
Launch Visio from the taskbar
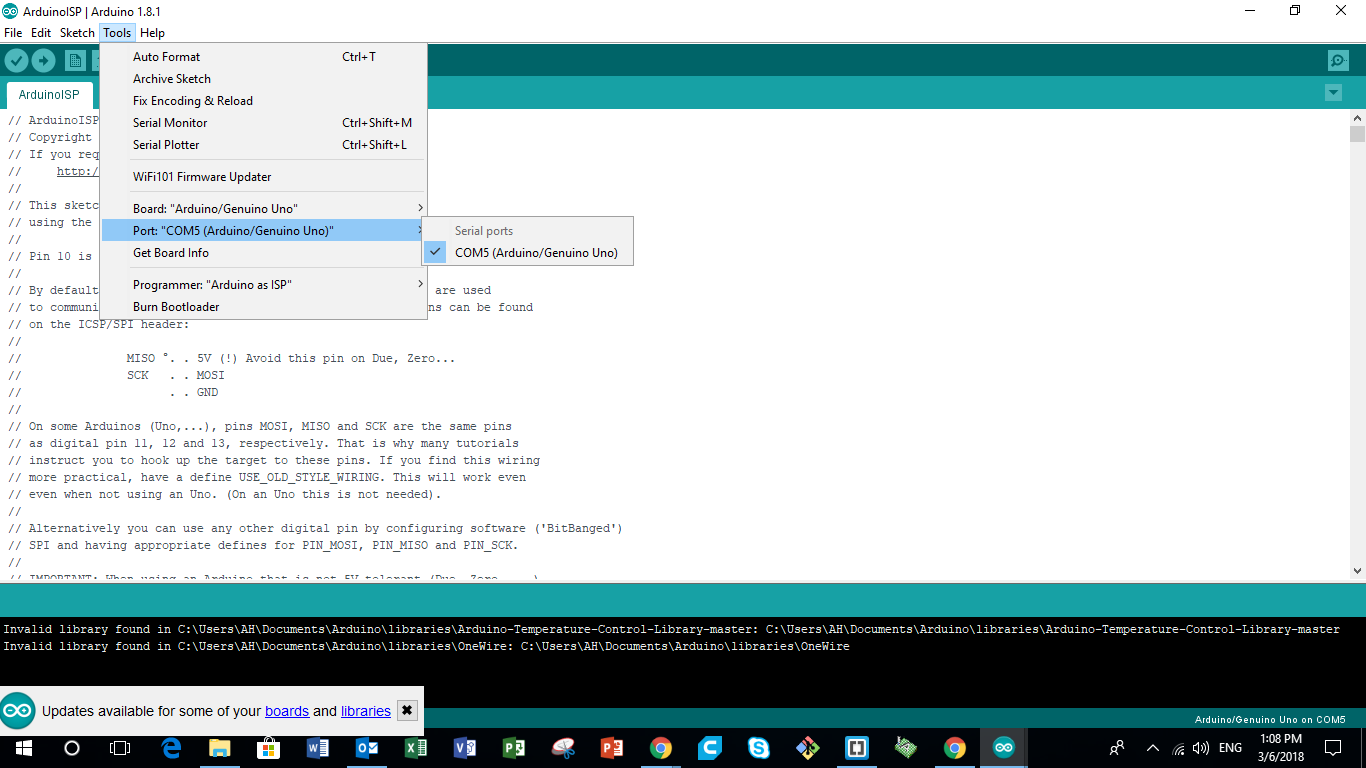[465, 748]
